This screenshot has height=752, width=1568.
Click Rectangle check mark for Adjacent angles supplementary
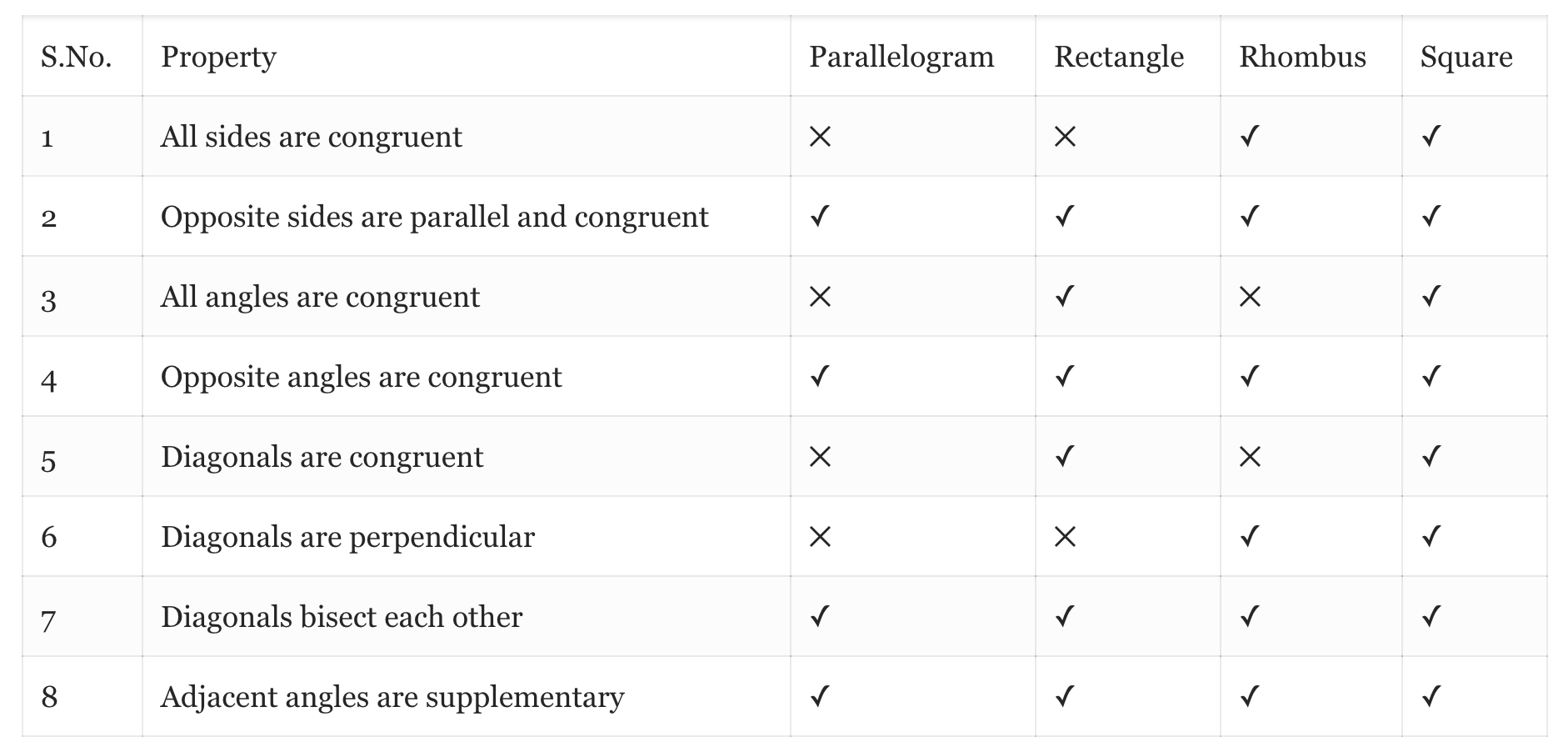pyautogui.click(x=1064, y=696)
